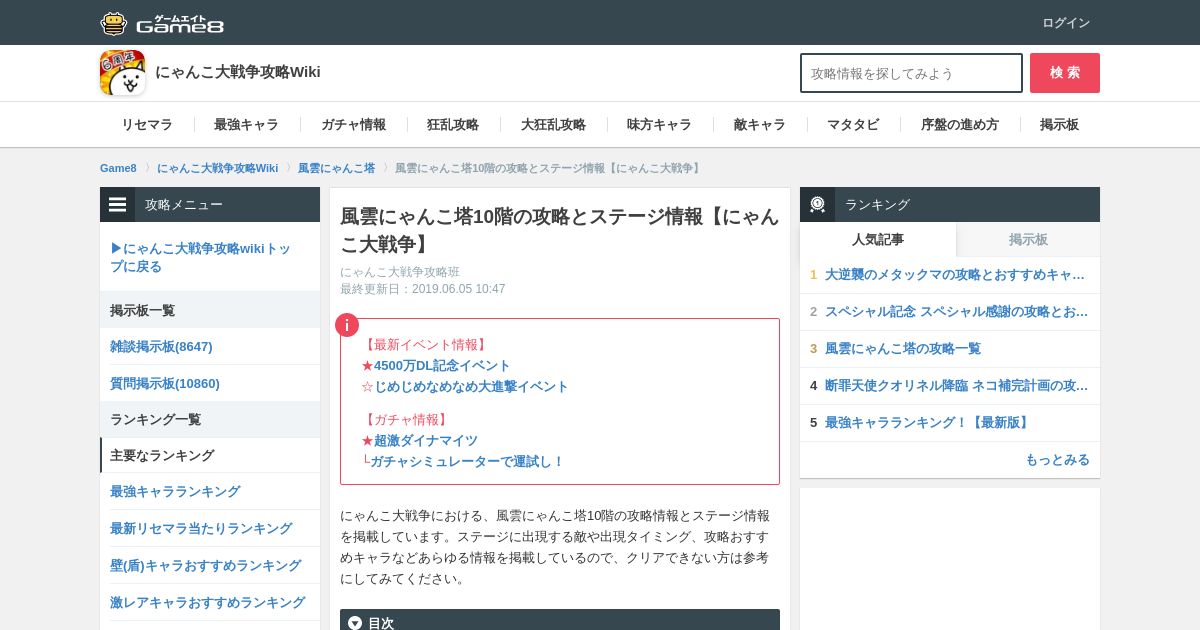Viewport: 1200px width, 630px height.
Task: Open the 味方キャラ menu item
Action: click(x=659, y=125)
